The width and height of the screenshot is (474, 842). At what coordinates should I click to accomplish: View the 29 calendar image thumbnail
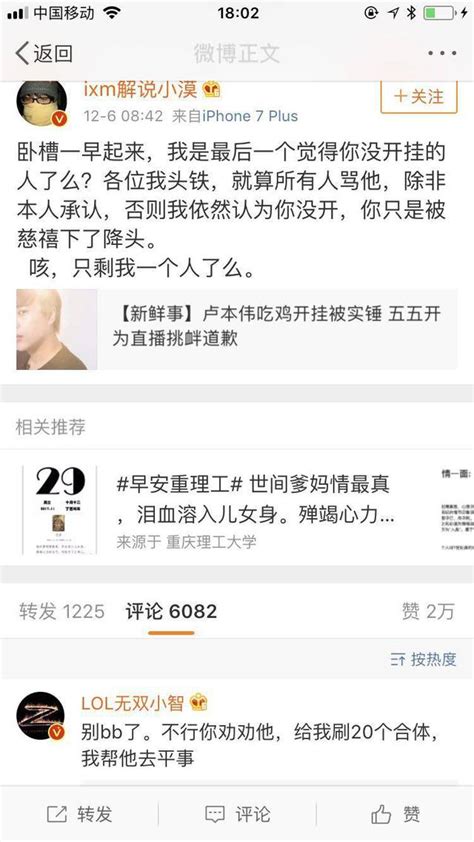click(x=60, y=510)
